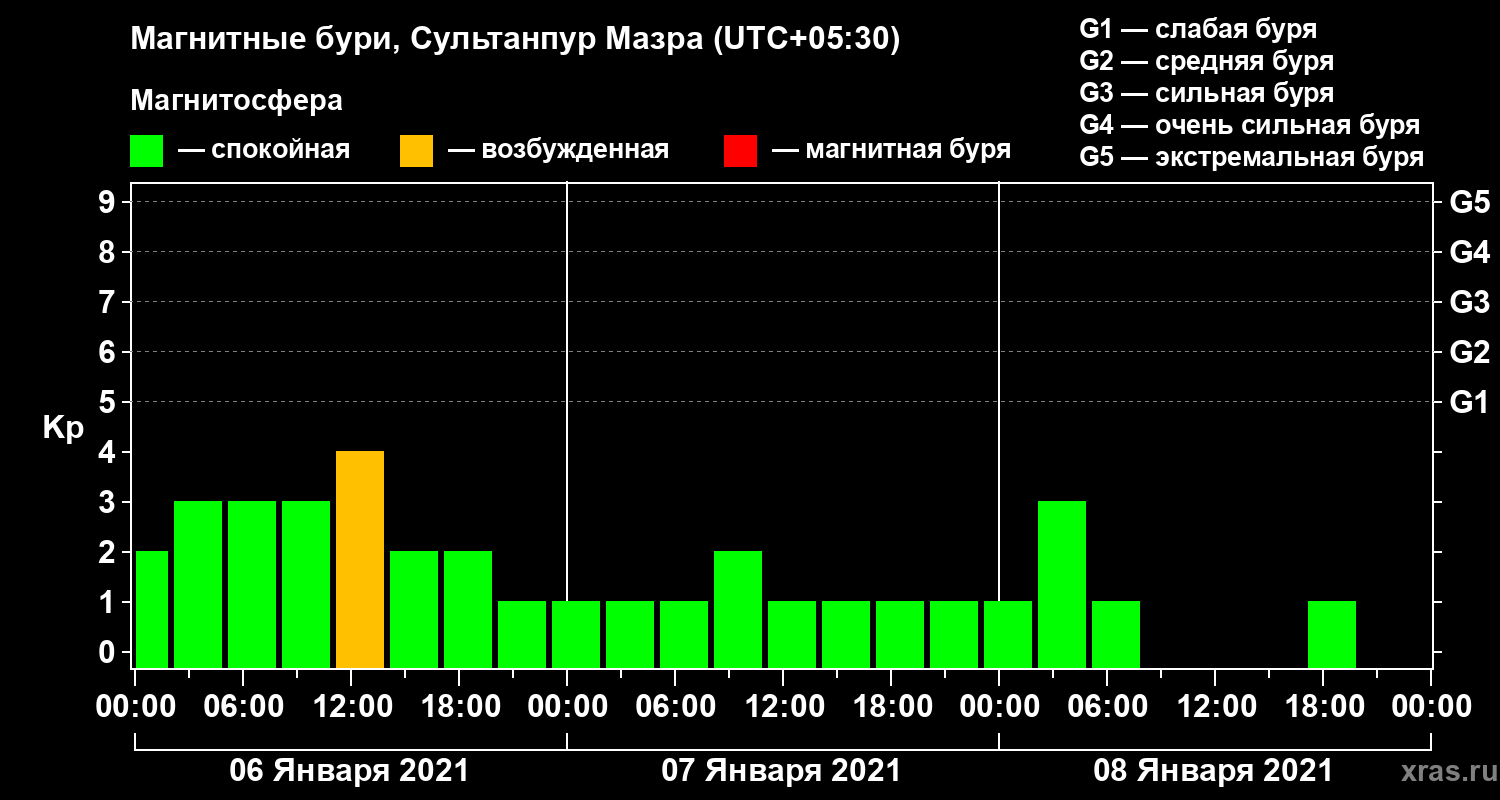Click the red magnetic storm legend swatch
This screenshot has height=800, width=1500.
[x=740, y=151]
